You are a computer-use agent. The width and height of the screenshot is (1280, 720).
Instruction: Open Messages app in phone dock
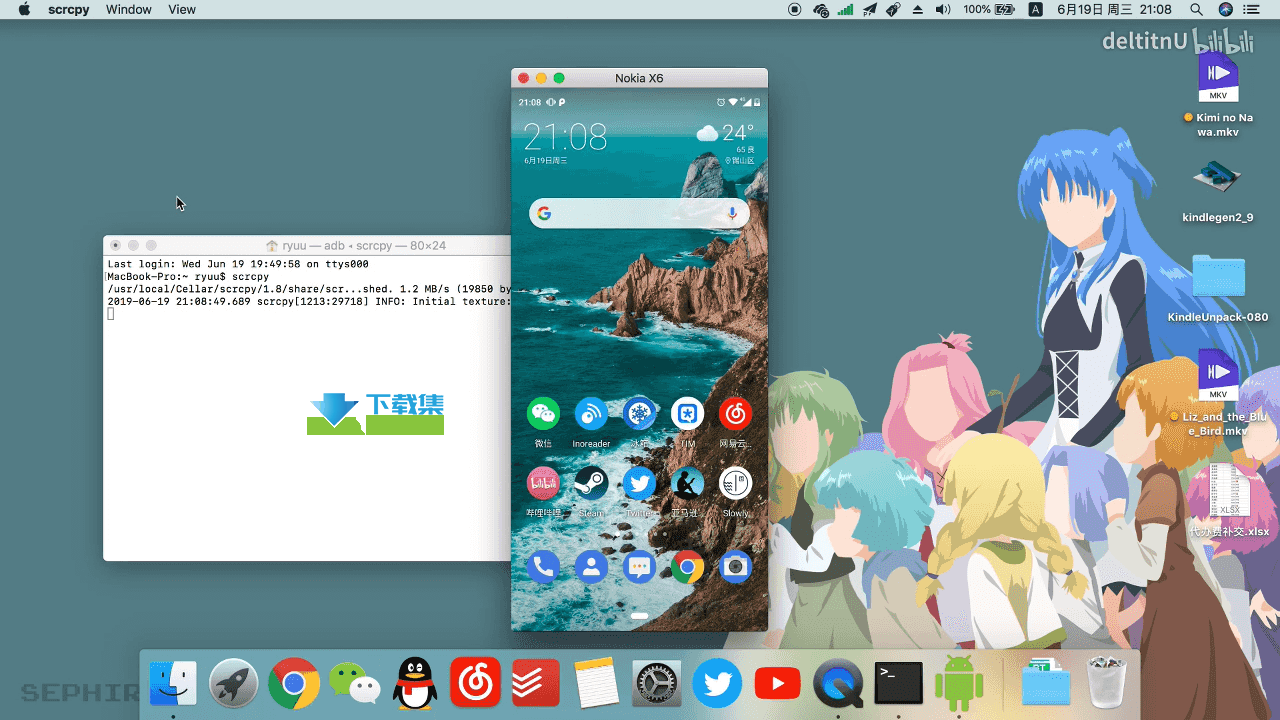click(x=639, y=567)
